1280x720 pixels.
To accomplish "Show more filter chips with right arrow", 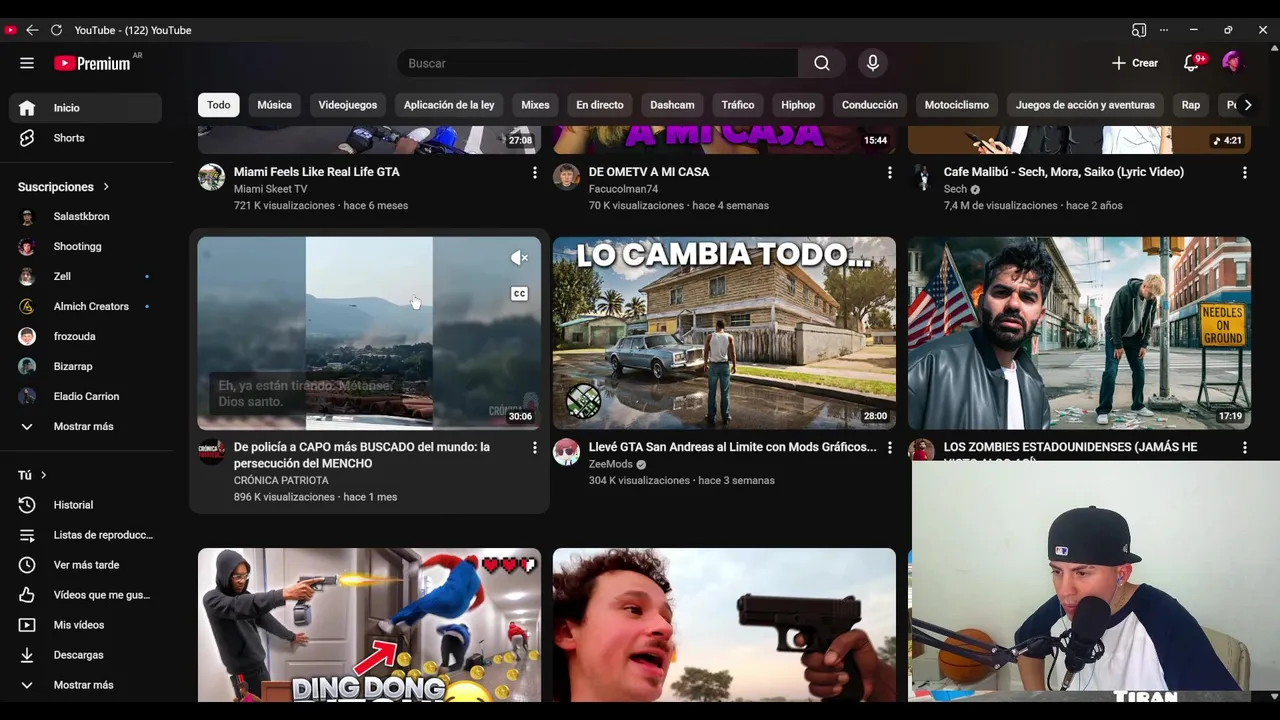I will tap(1246, 105).
